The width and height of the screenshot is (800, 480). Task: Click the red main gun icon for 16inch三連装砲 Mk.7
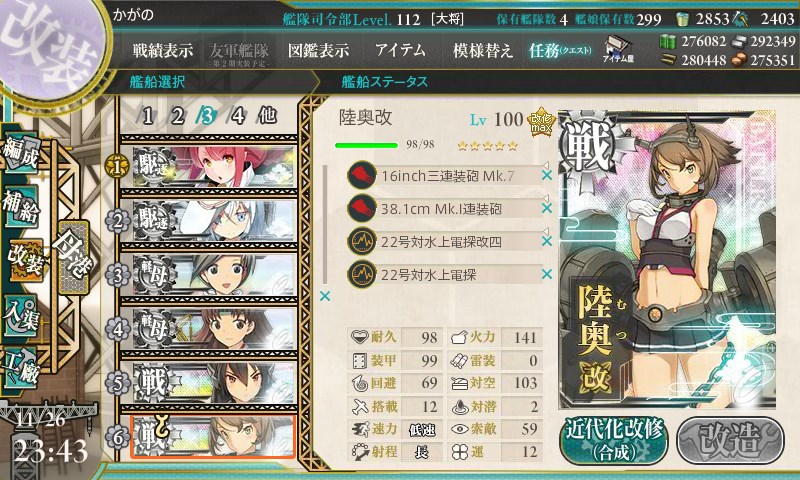(362, 175)
